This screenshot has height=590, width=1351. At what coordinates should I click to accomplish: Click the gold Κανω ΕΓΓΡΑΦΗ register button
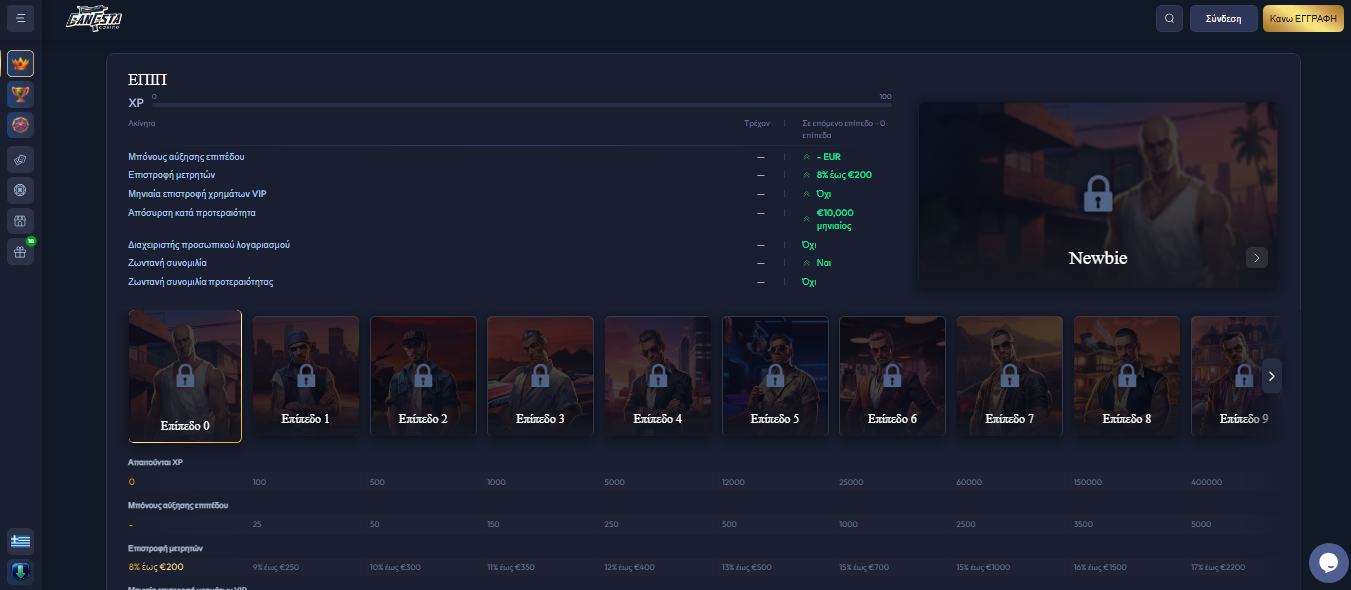[1303, 18]
